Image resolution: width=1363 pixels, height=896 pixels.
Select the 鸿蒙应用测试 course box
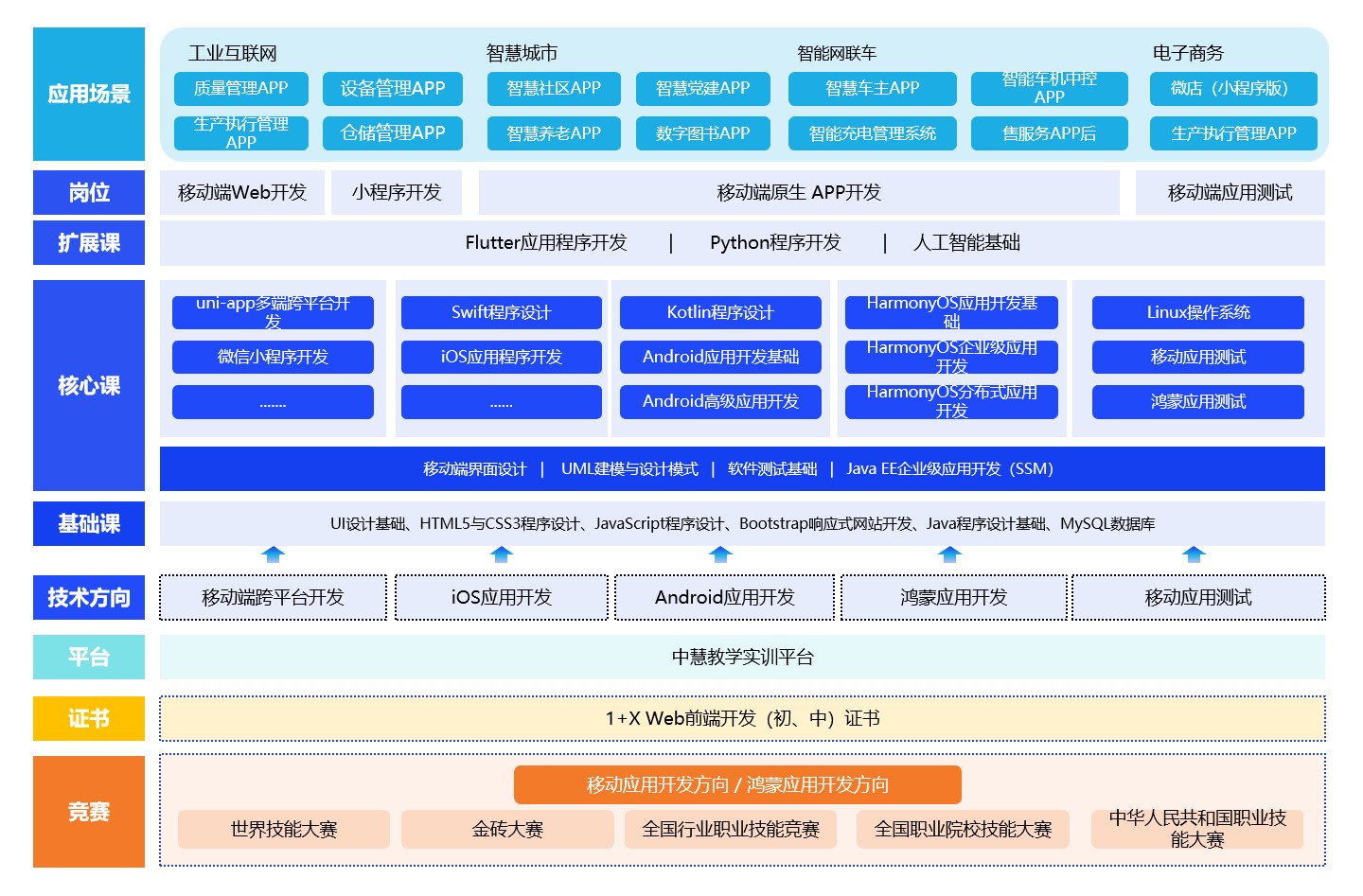pos(1197,401)
